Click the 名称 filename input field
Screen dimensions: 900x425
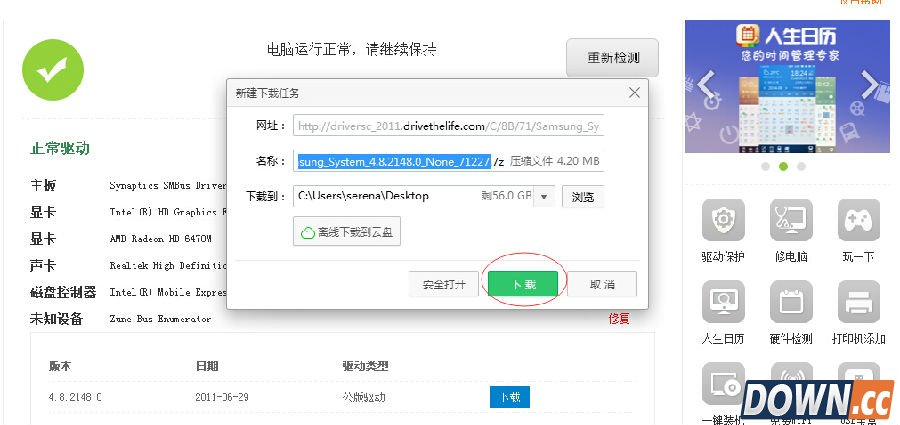[x=448, y=161]
